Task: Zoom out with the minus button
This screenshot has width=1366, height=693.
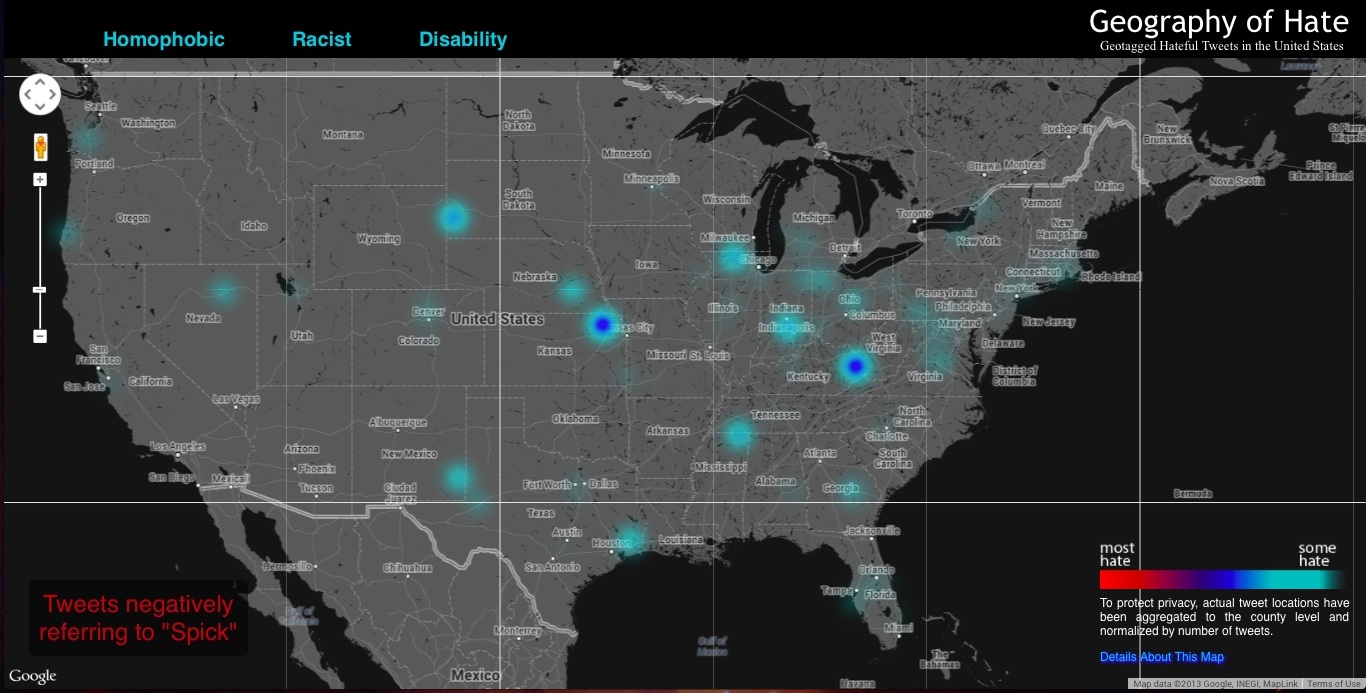Action: click(40, 336)
